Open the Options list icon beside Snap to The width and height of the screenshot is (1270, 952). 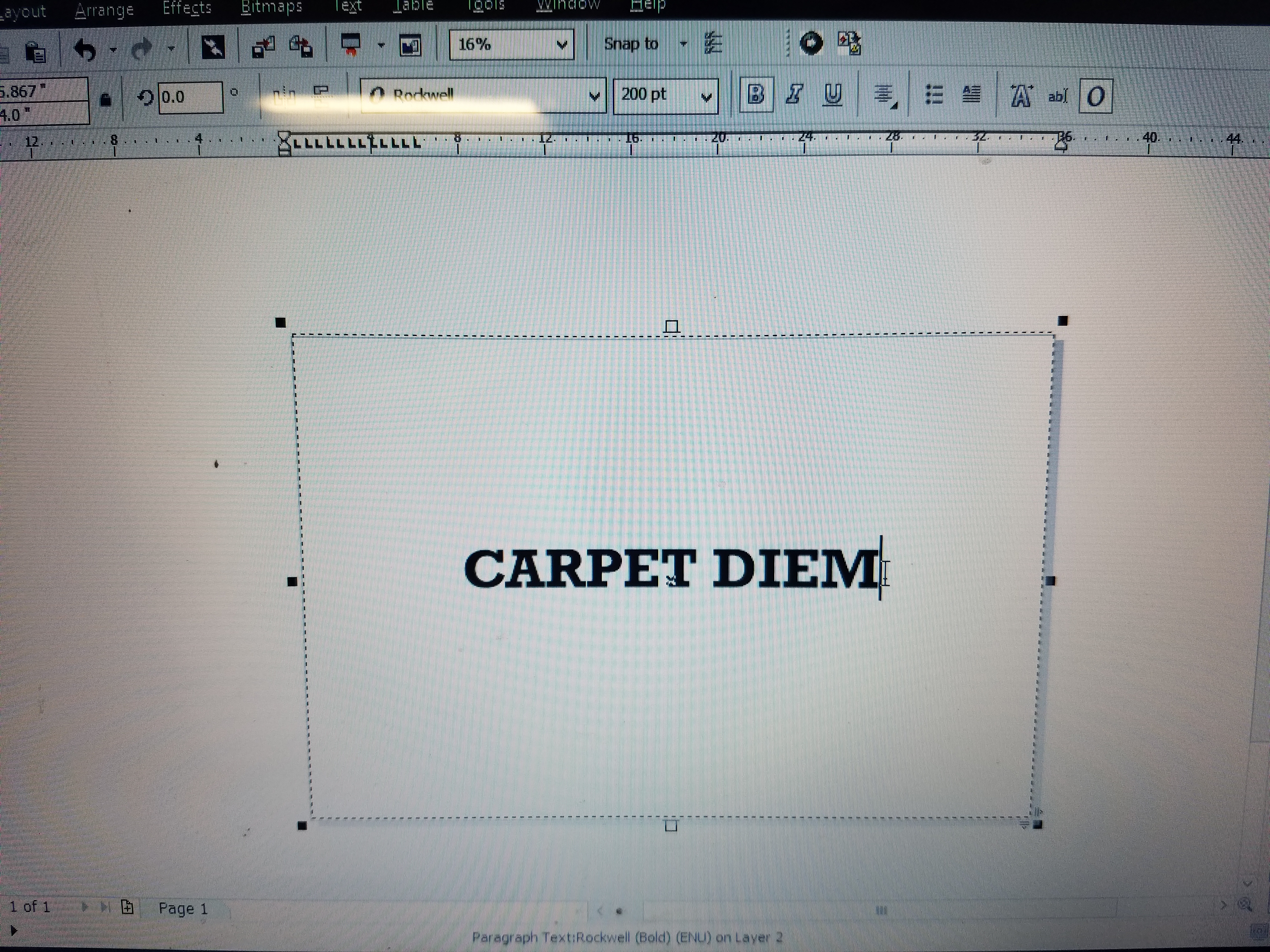point(712,44)
